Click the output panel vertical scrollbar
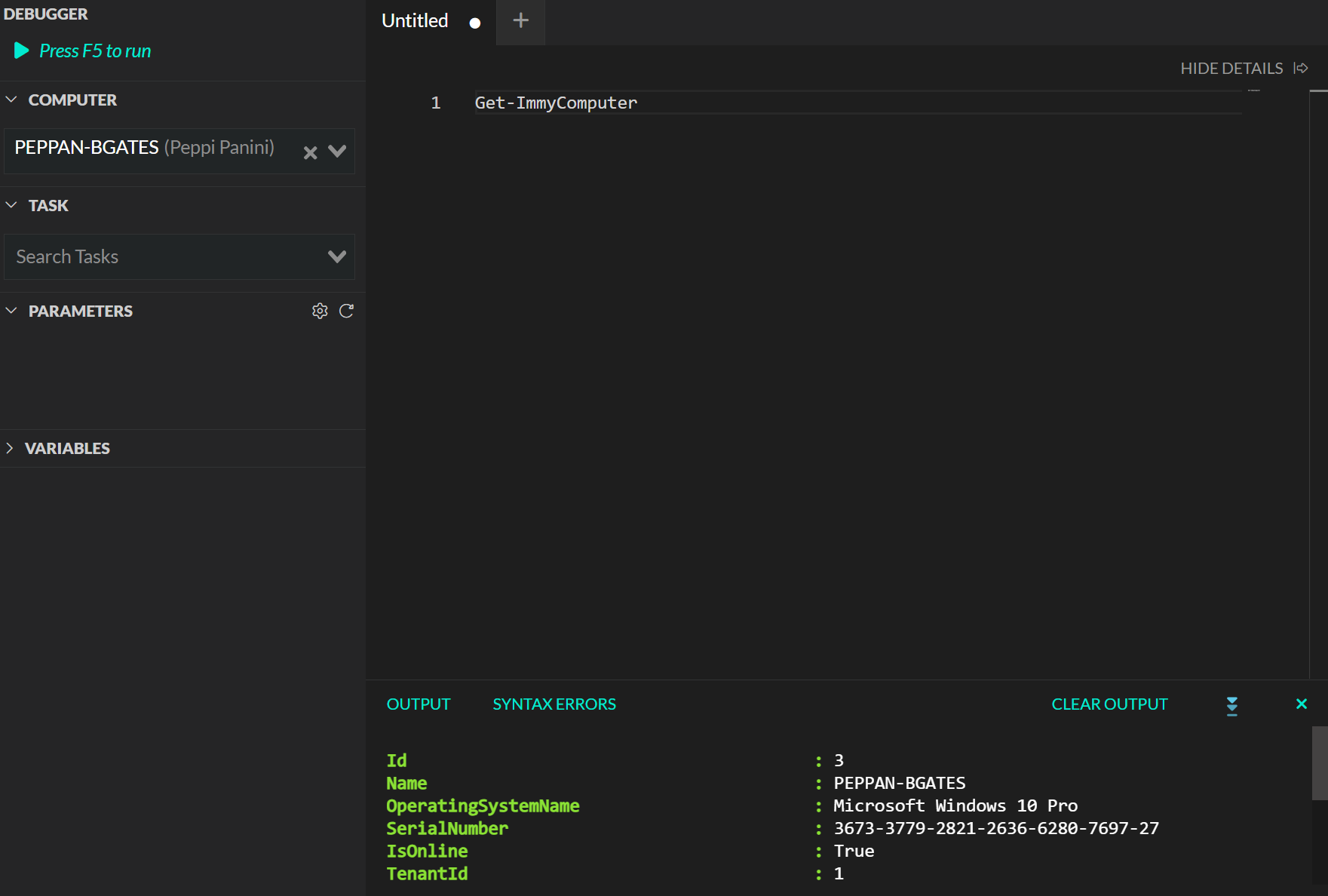Viewport: 1328px width, 896px height. click(1319, 763)
